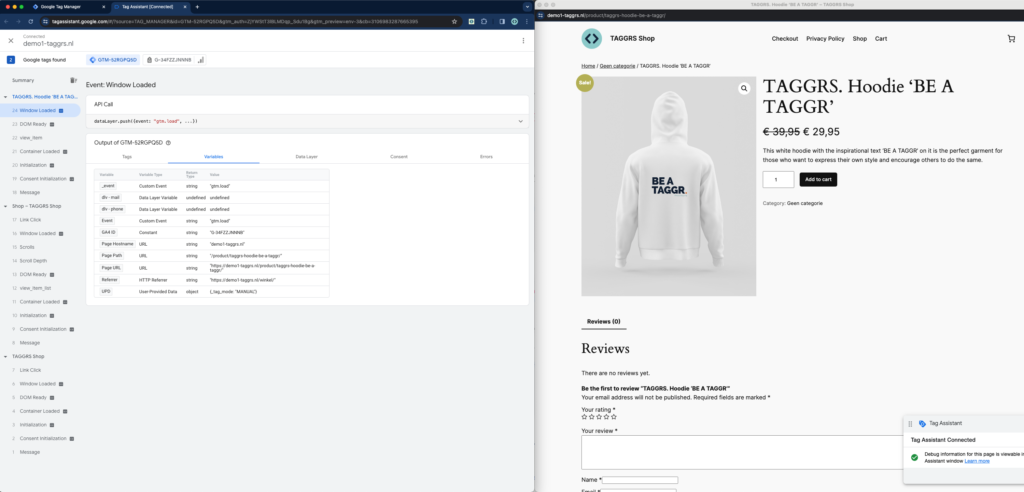Reload the Tag Assistant page
This screenshot has height=492, width=1024.
tap(30, 21)
